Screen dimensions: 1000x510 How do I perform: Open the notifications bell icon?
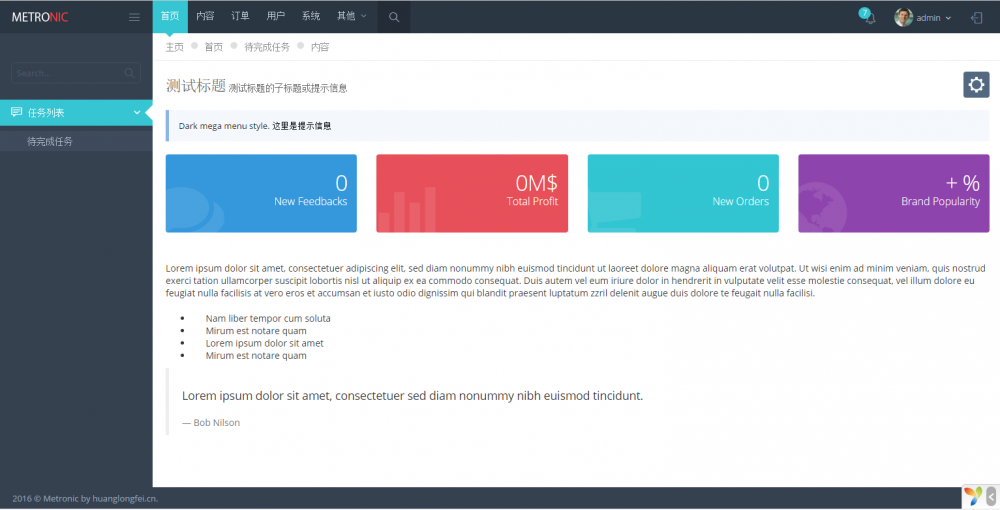pos(870,18)
